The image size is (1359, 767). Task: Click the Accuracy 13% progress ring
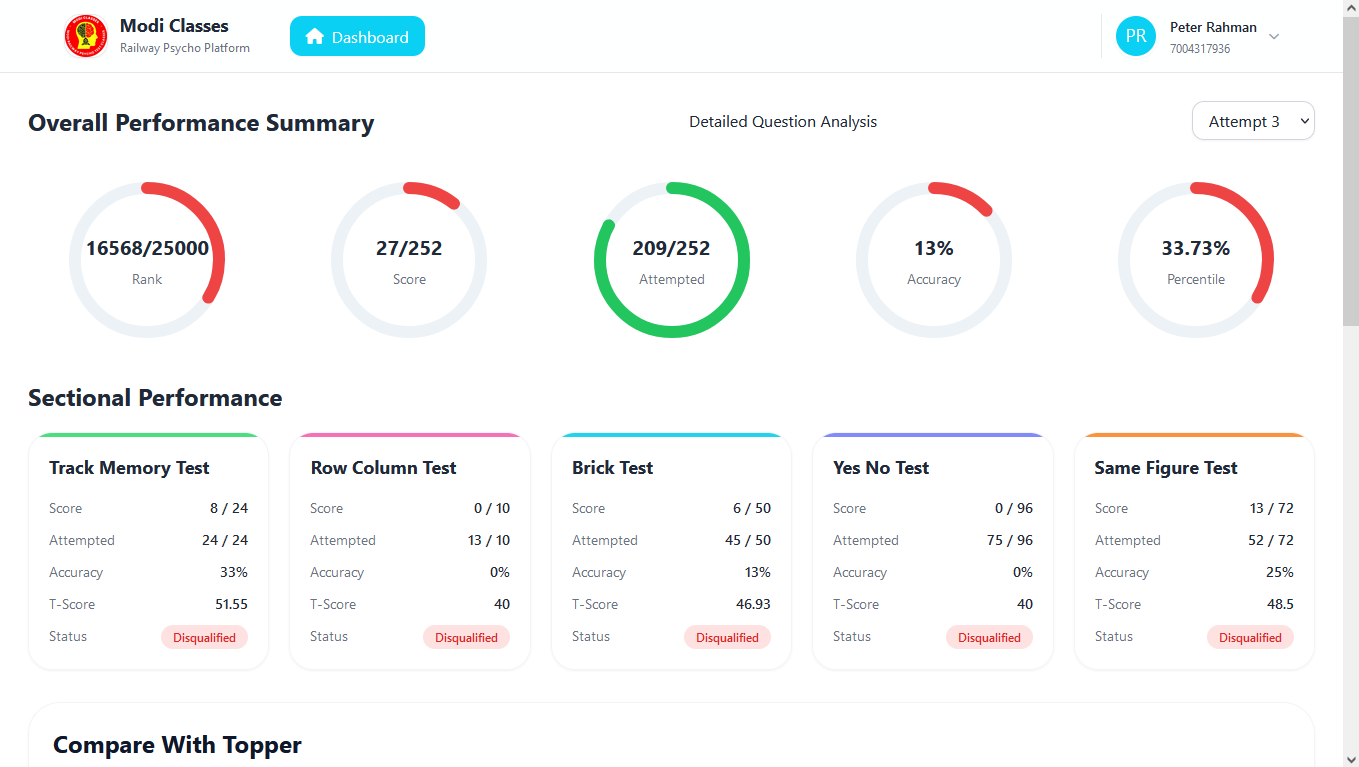[934, 260]
